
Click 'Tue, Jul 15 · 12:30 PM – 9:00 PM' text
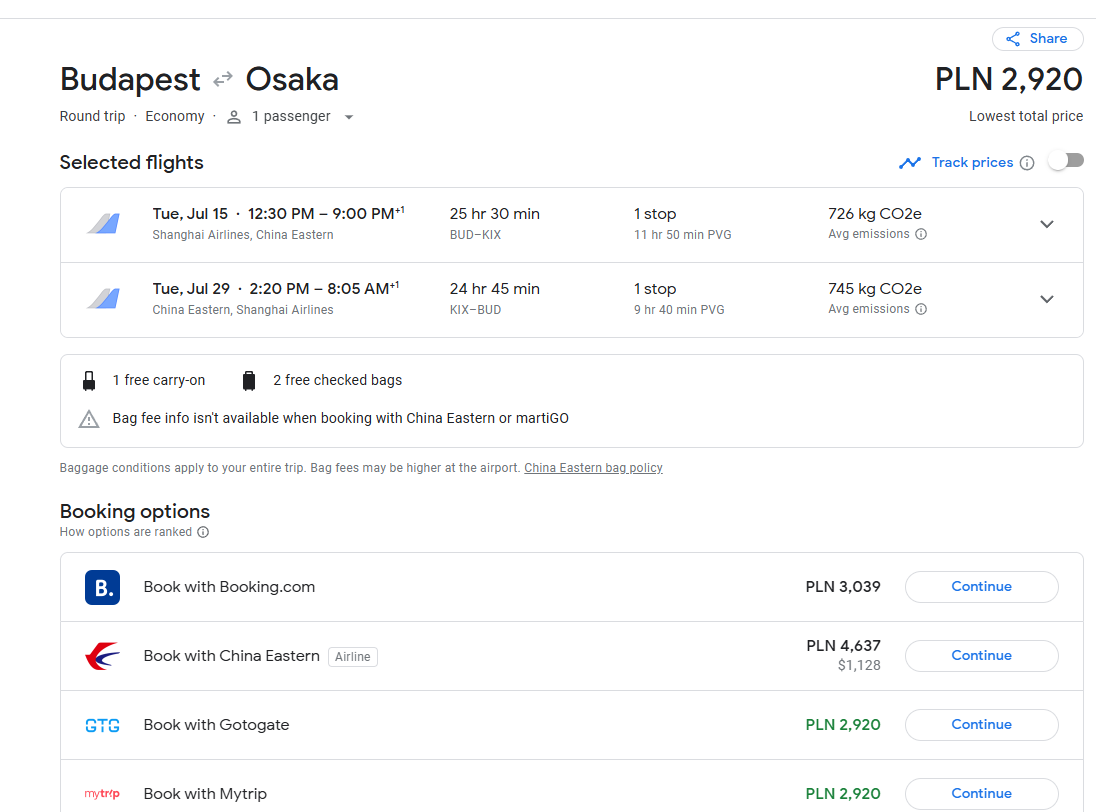278,213
